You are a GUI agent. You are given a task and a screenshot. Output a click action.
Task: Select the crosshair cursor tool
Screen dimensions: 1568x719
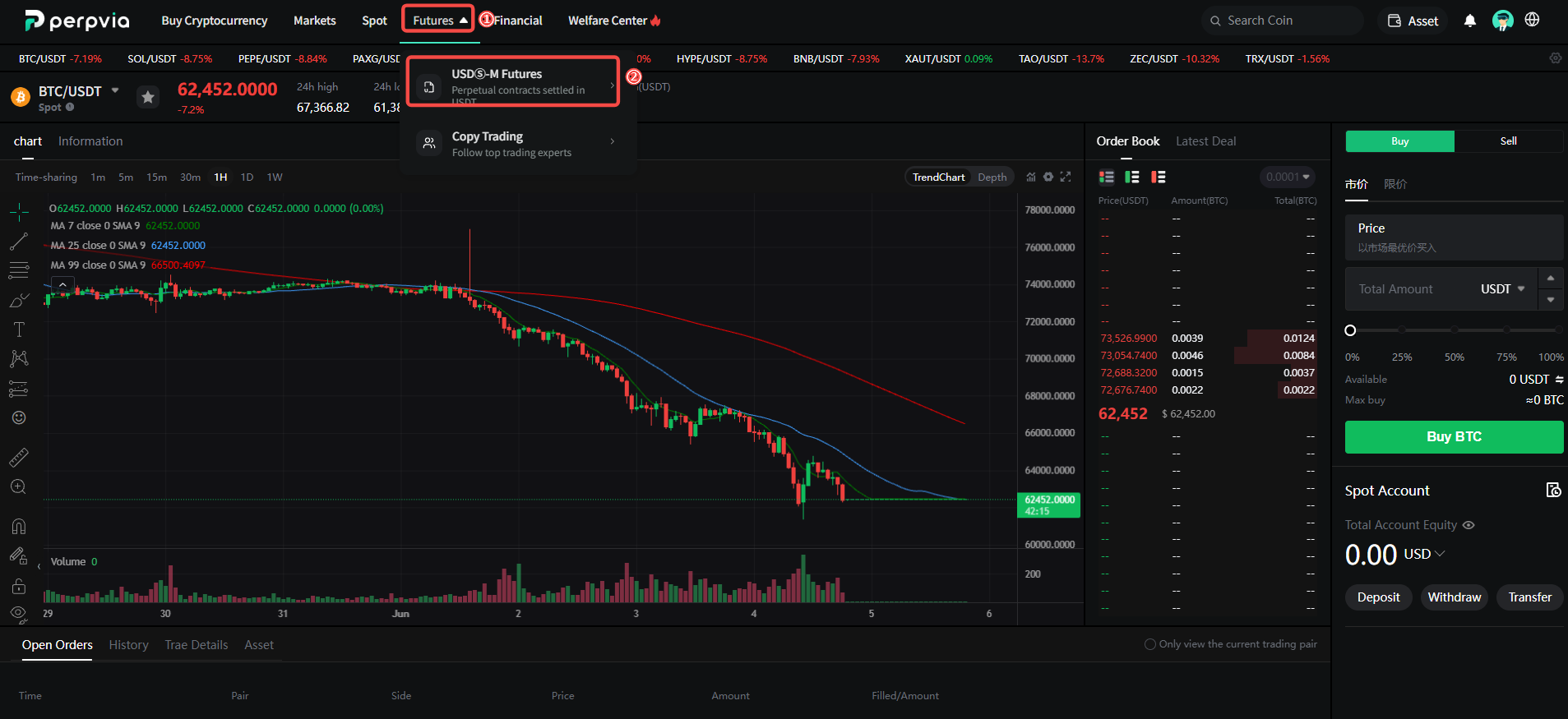[x=19, y=213]
